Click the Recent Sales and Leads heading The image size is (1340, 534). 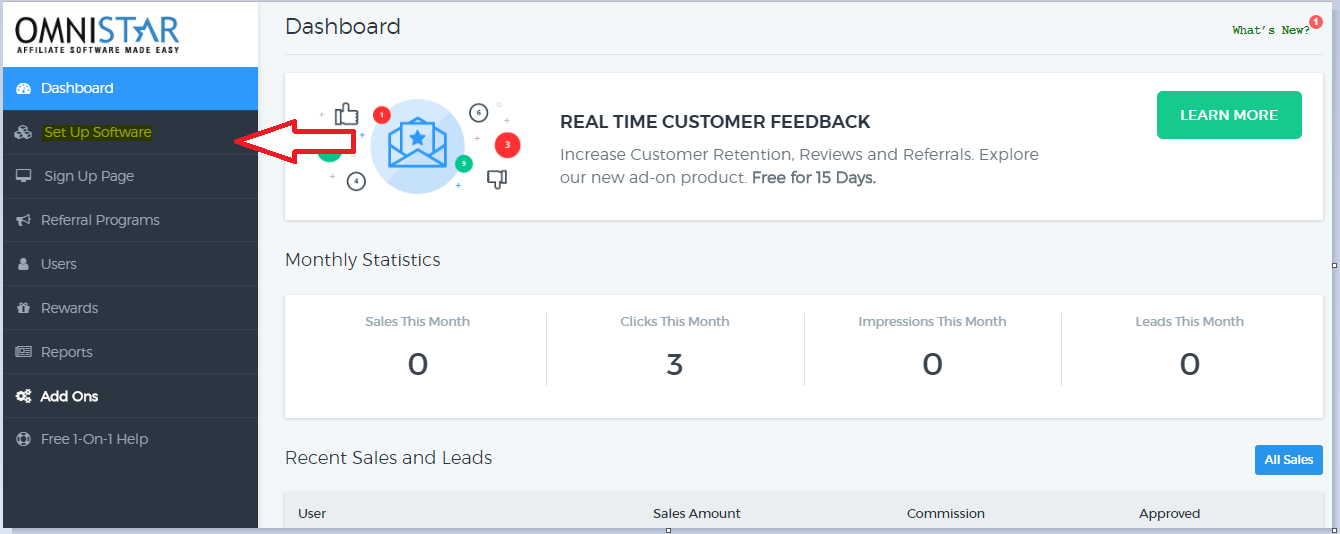[389, 458]
